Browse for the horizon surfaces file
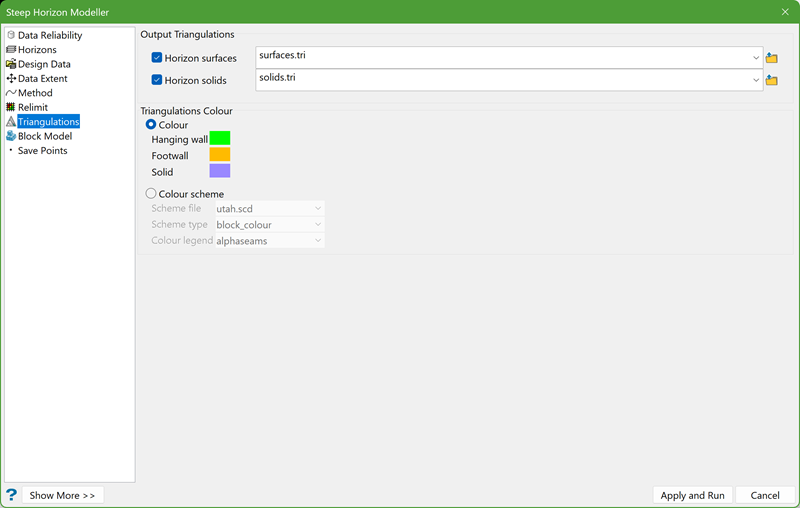This screenshot has height=508, width=800. click(771, 58)
